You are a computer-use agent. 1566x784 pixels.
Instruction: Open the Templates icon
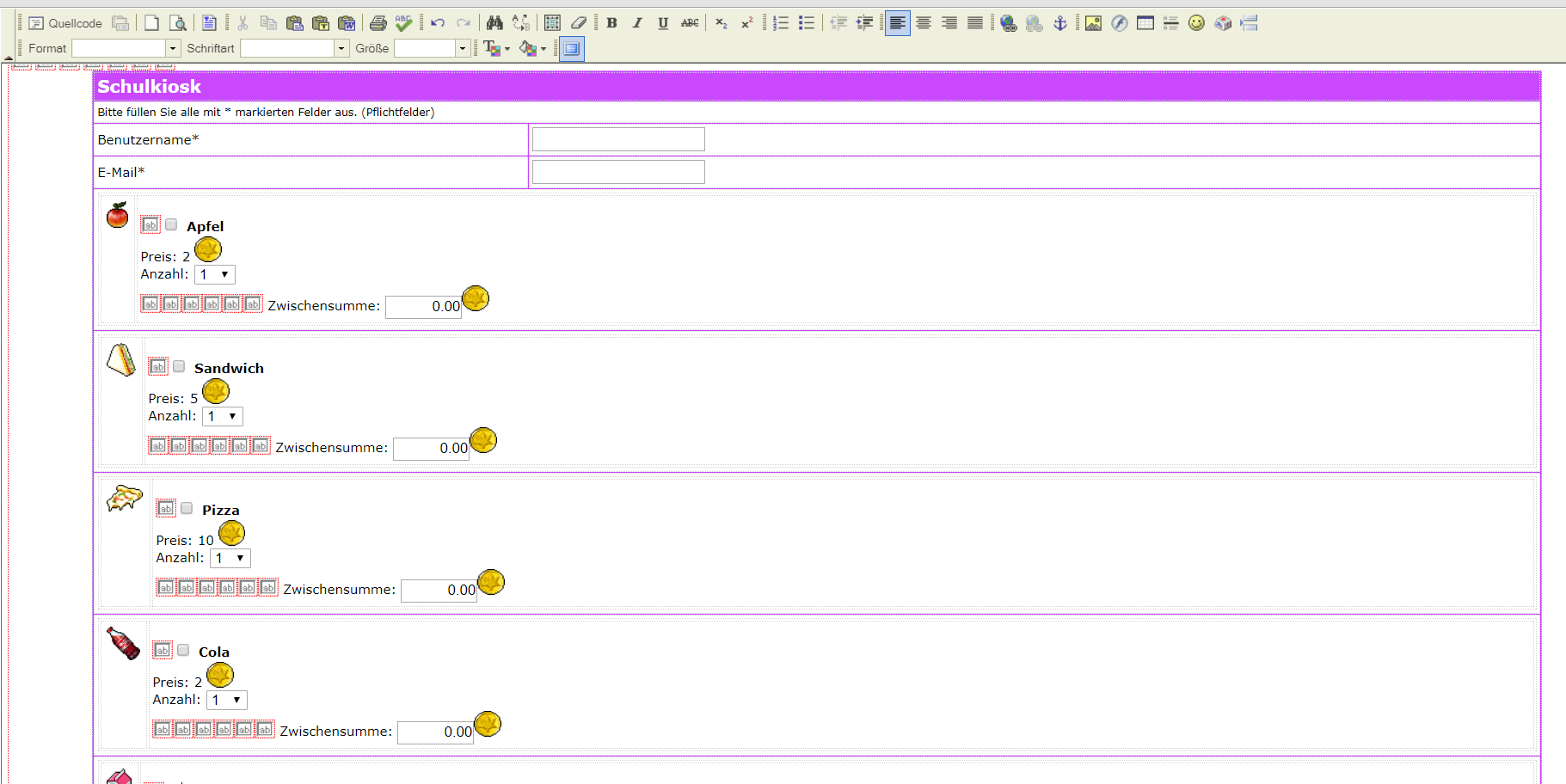pyautogui.click(x=209, y=23)
